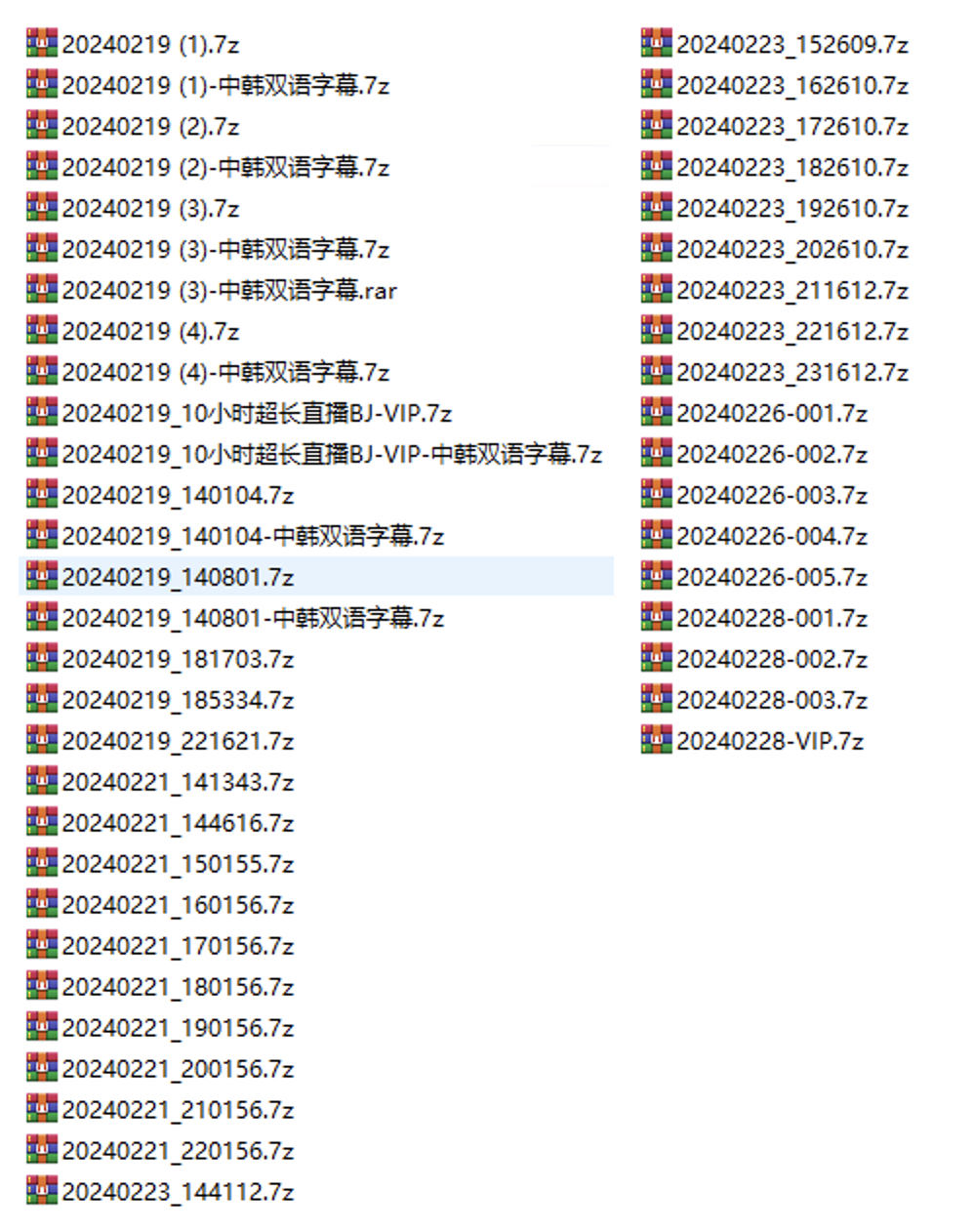Select 20240219 (2)-中韩双语字幕.7z file name
This screenshot has height=1232, width=974.
click(x=225, y=168)
